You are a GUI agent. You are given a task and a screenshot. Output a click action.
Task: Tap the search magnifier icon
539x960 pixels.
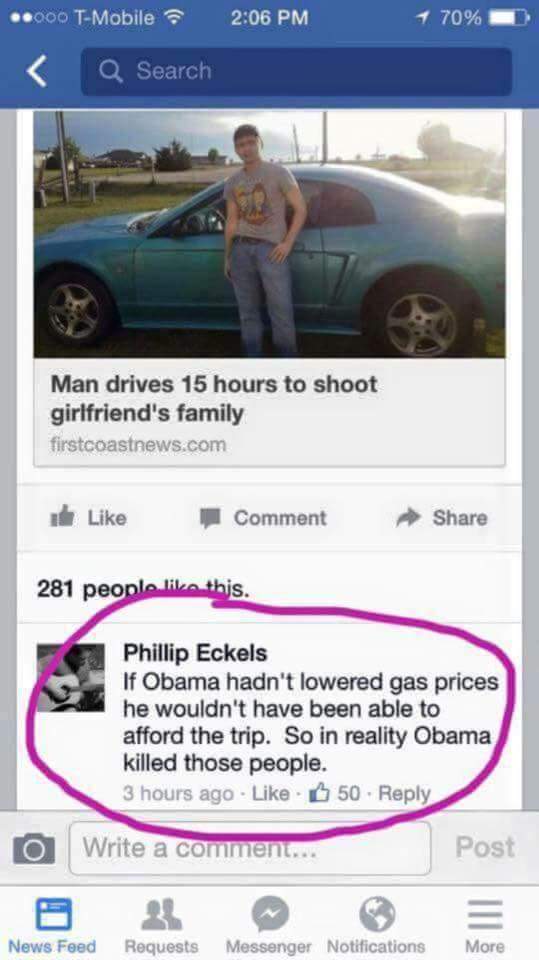coord(110,72)
